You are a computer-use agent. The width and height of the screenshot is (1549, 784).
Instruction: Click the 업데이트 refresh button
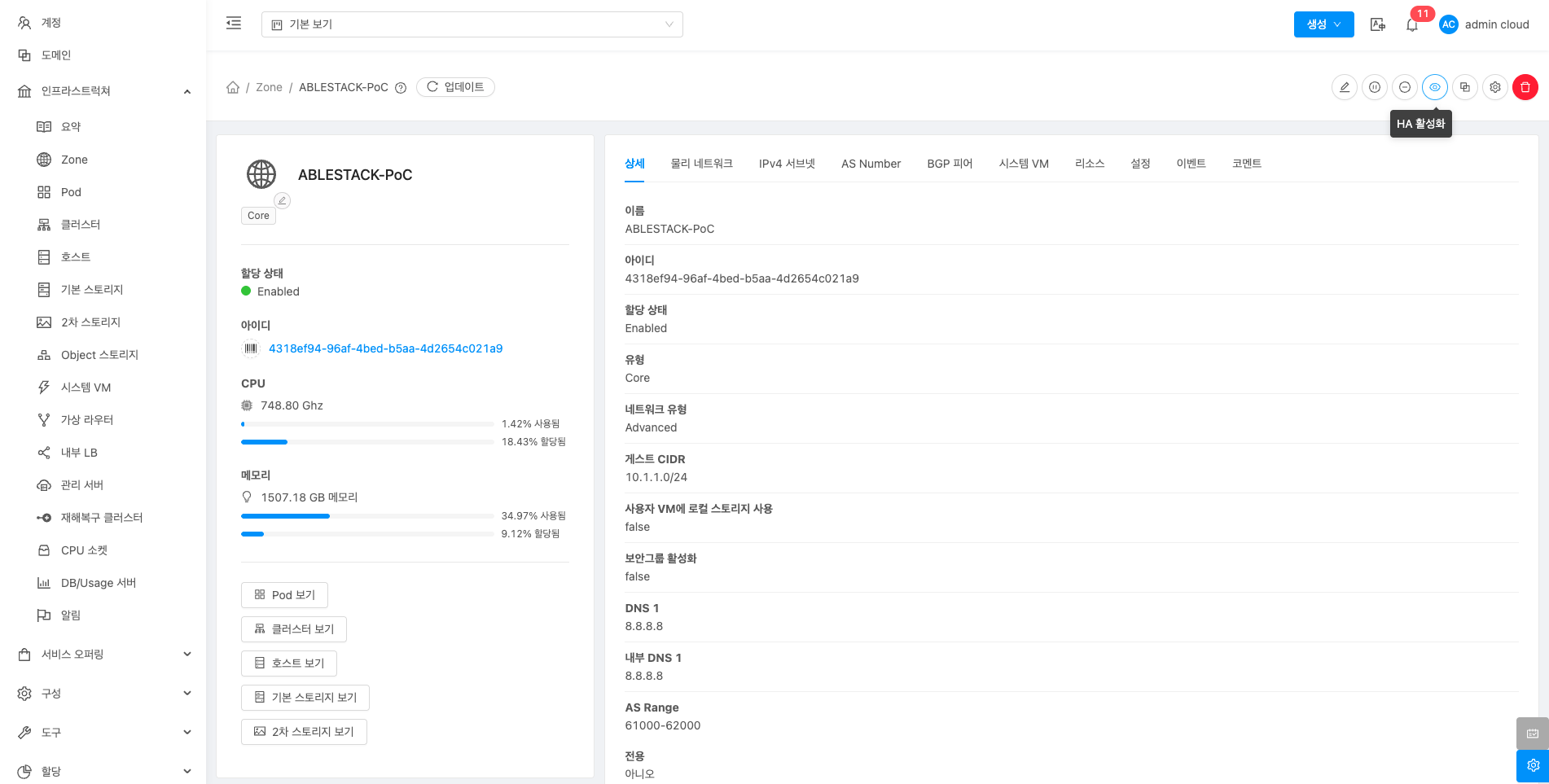coord(455,87)
